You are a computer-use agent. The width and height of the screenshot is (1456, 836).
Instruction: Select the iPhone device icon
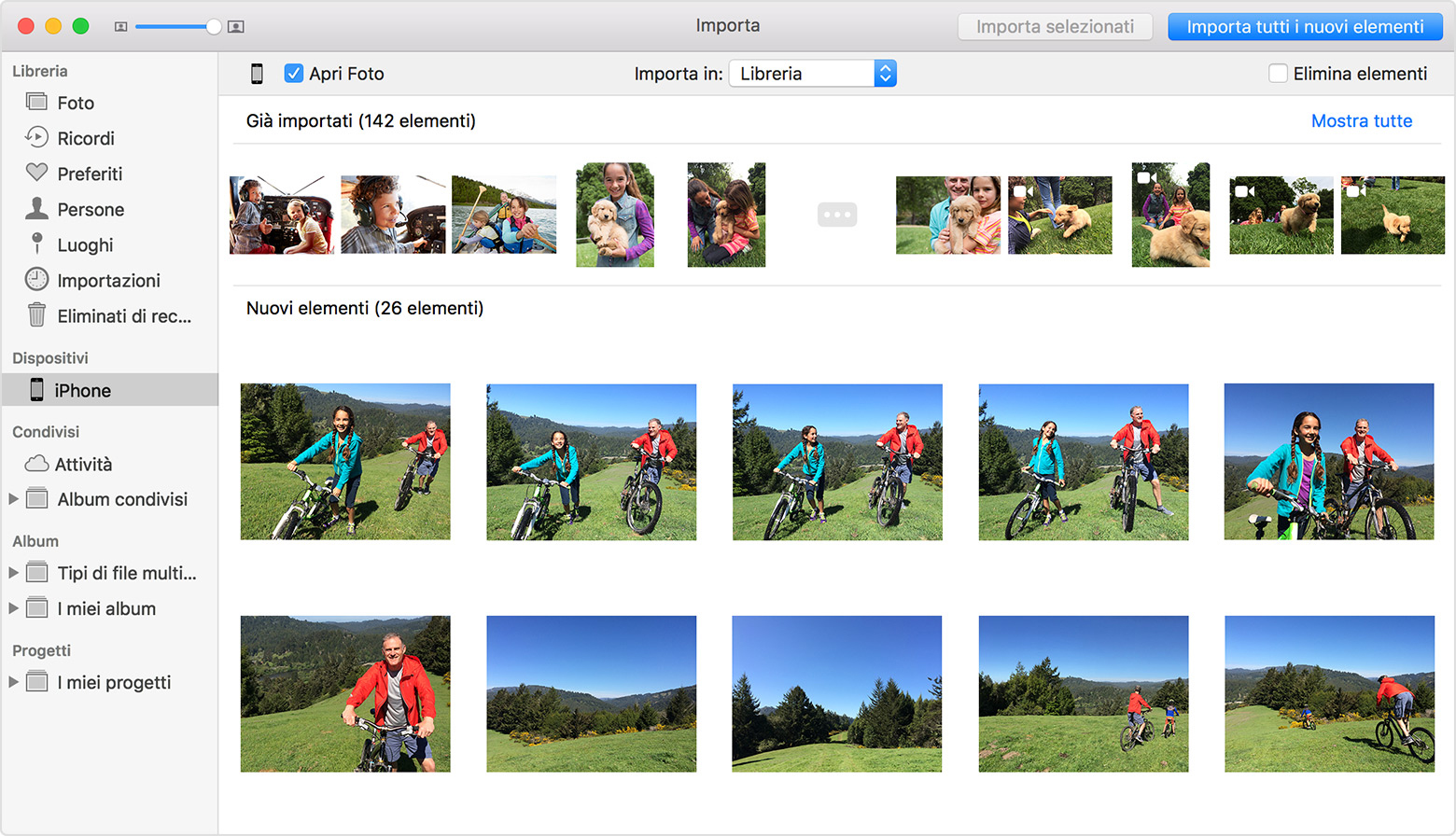pyautogui.click(x=37, y=389)
